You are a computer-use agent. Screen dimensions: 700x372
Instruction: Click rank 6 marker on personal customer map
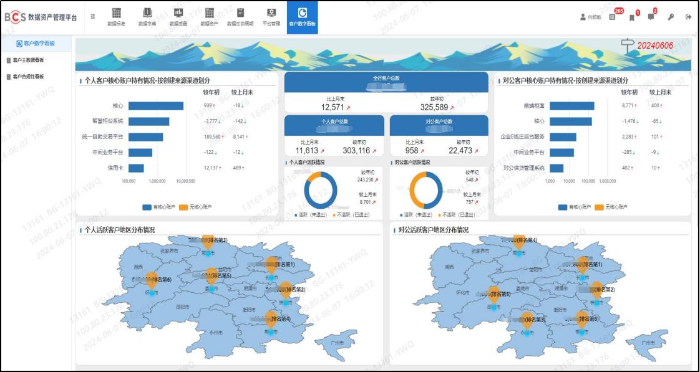[x=152, y=280]
